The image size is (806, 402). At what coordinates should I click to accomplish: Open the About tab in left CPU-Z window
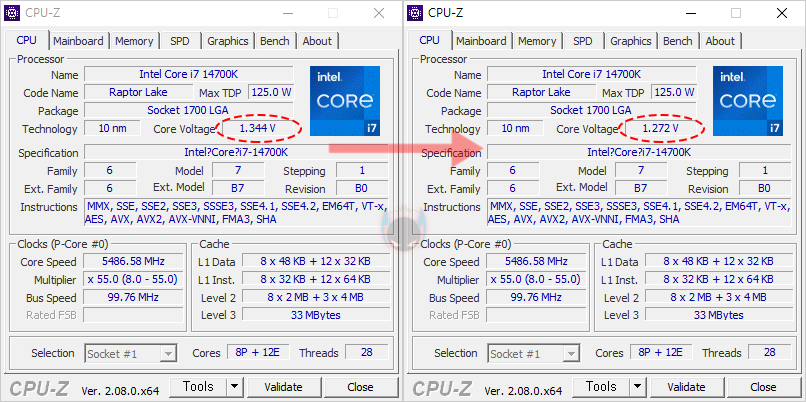click(317, 41)
